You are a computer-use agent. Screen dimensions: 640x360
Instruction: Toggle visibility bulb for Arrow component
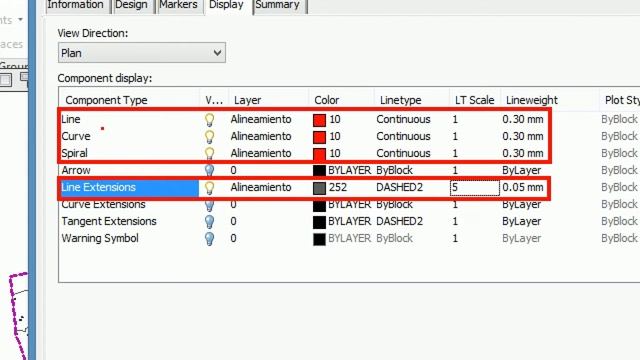click(x=209, y=170)
